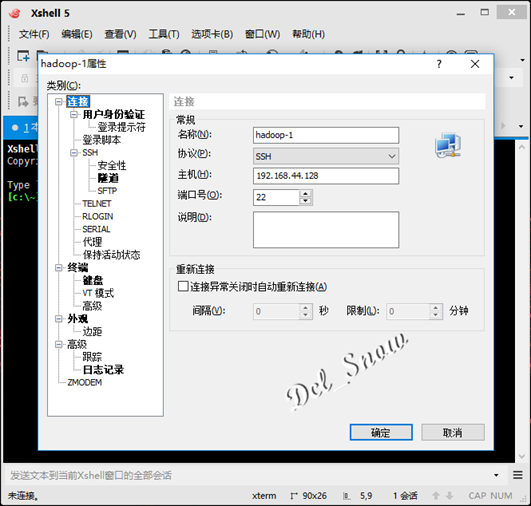Image resolution: width=531 pixels, height=506 pixels.
Task: Select SERIAL in the category tree
Action: pos(96,229)
